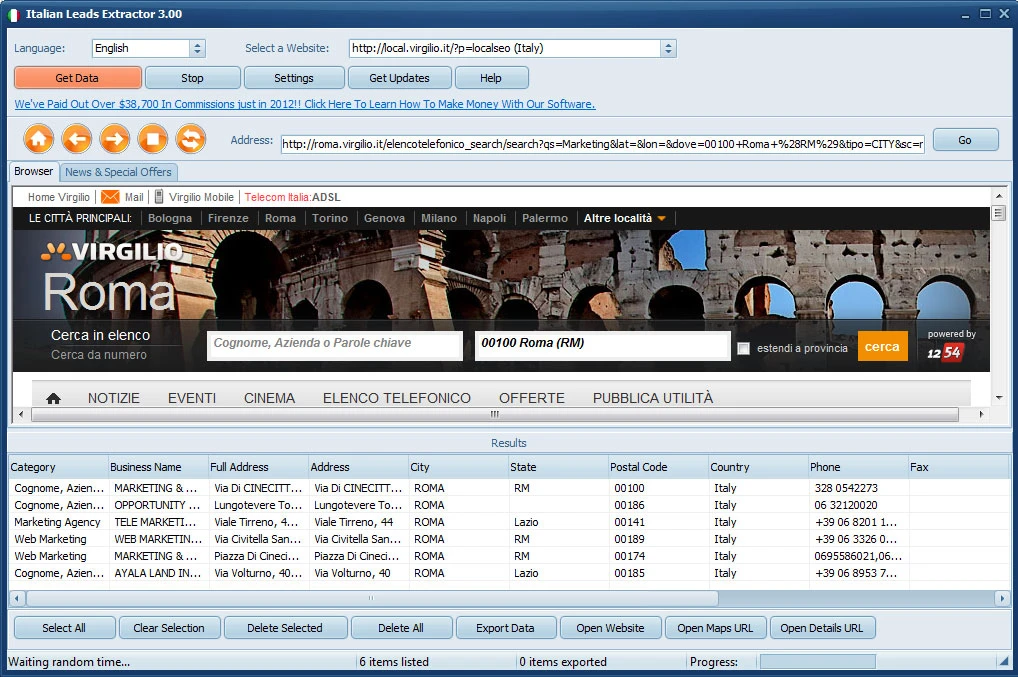1018x677 pixels.
Task: Click the Refresh page icon
Action: [191, 139]
